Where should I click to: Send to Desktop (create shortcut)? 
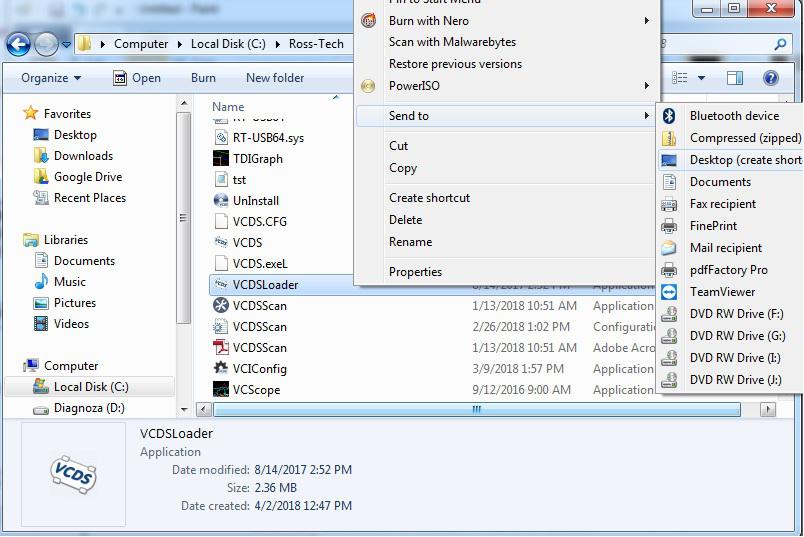(x=731, y=160)
